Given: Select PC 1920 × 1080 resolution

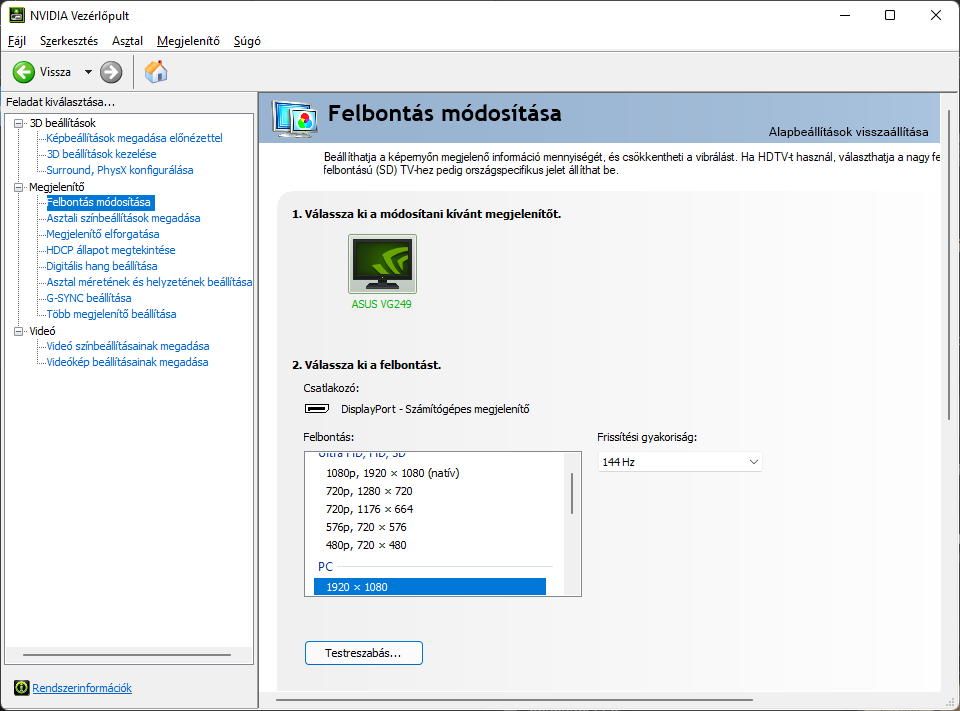Looking at the screenshot, I should [430, 587].
